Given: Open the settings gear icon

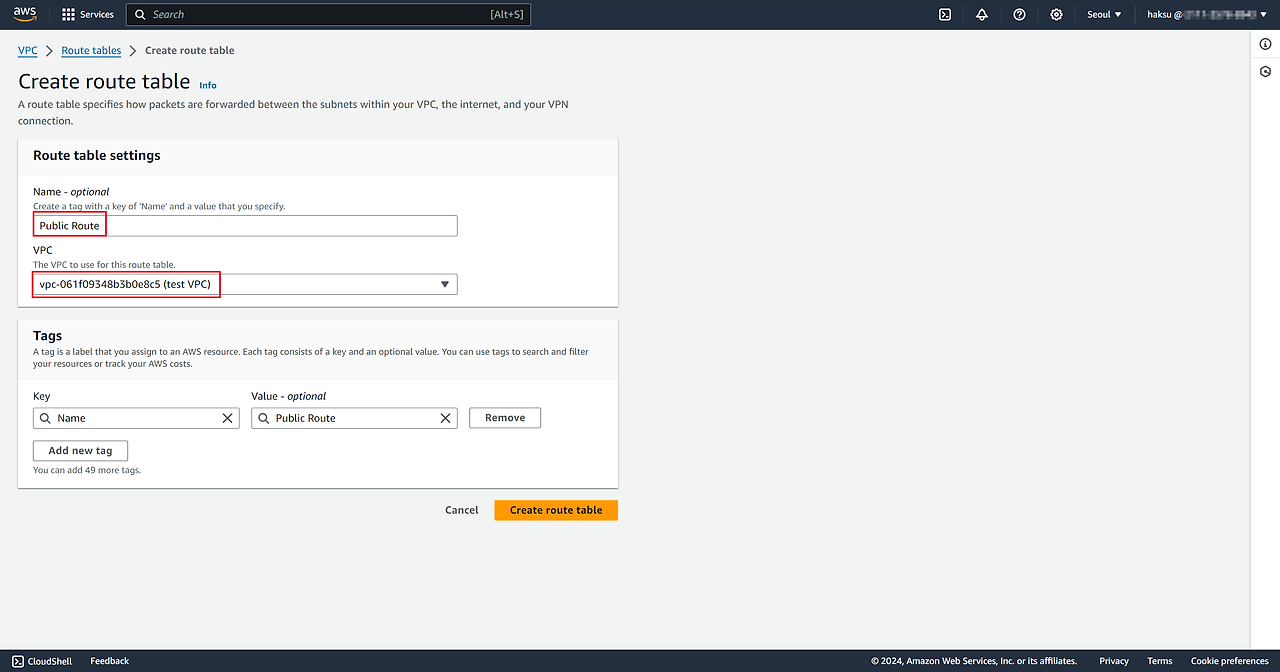Looking at the screenshot, I should [x=1056, y=15].
